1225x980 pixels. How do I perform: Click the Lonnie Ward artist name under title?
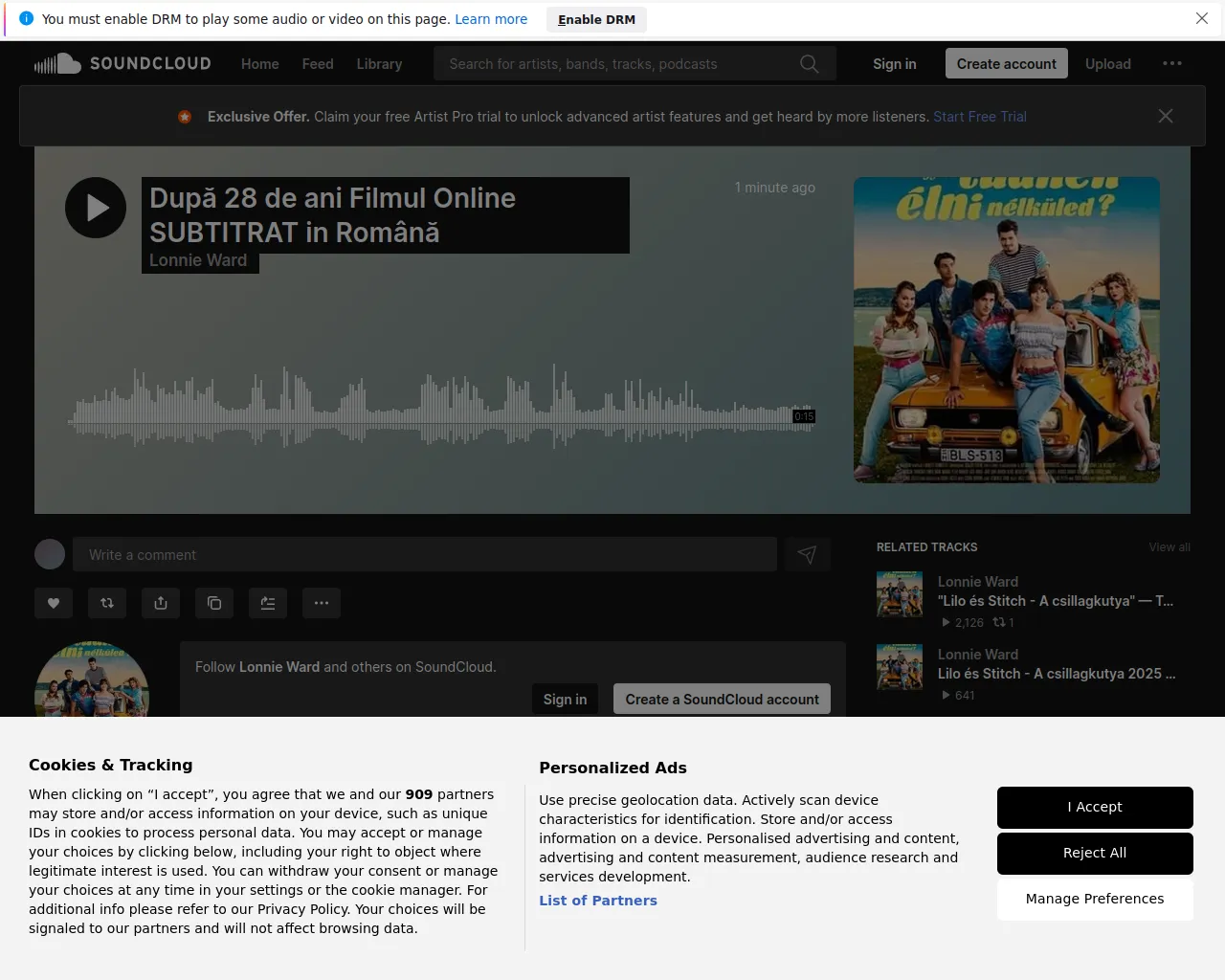[198, 260]
